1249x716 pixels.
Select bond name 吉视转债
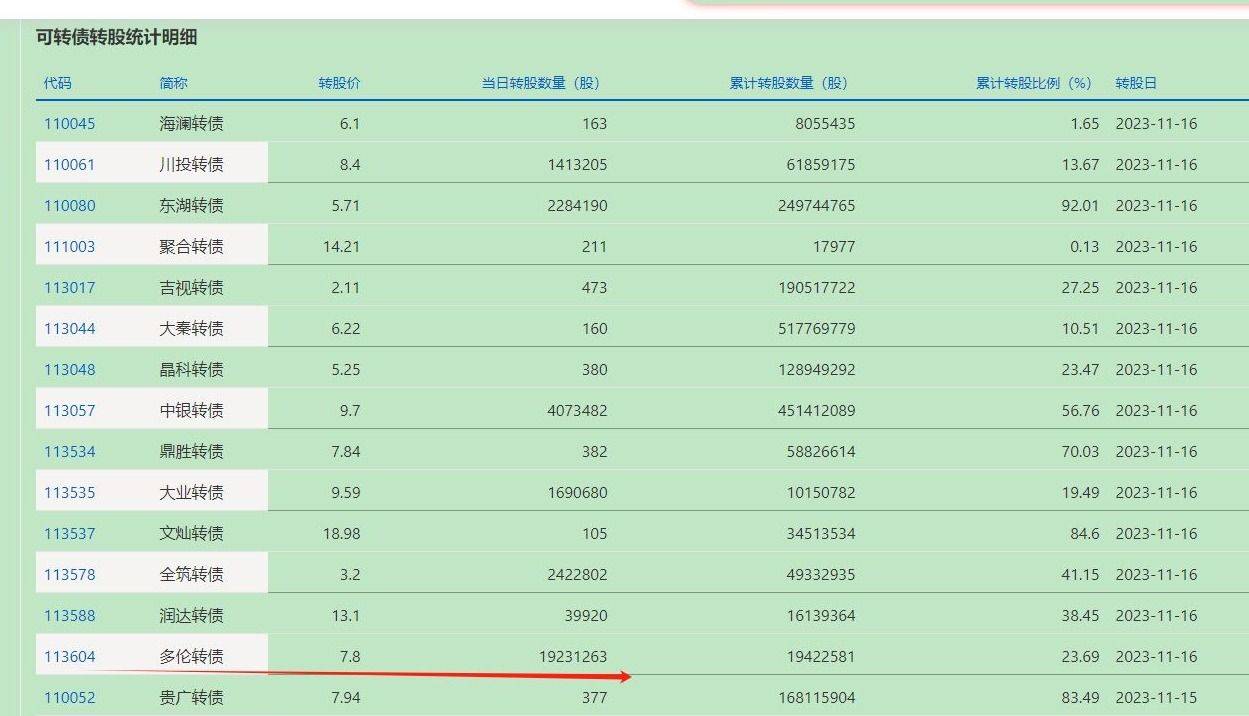191,288
